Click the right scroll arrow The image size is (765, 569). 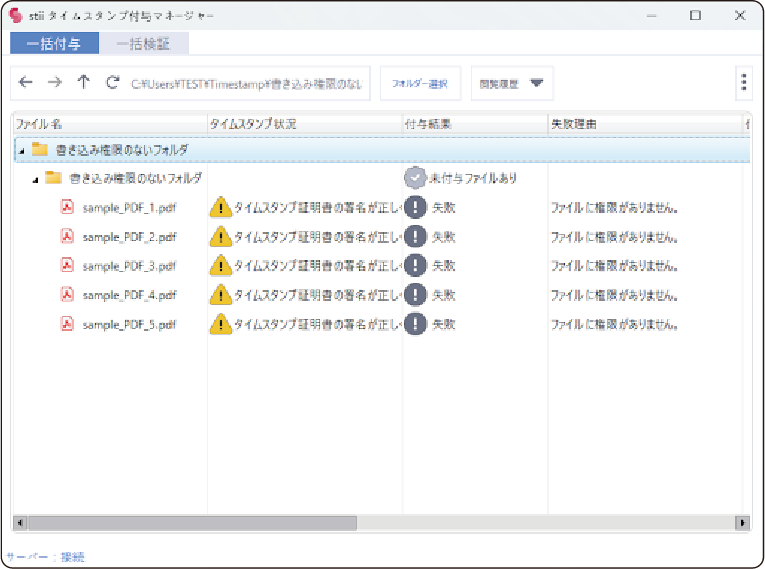click(742, 523)
